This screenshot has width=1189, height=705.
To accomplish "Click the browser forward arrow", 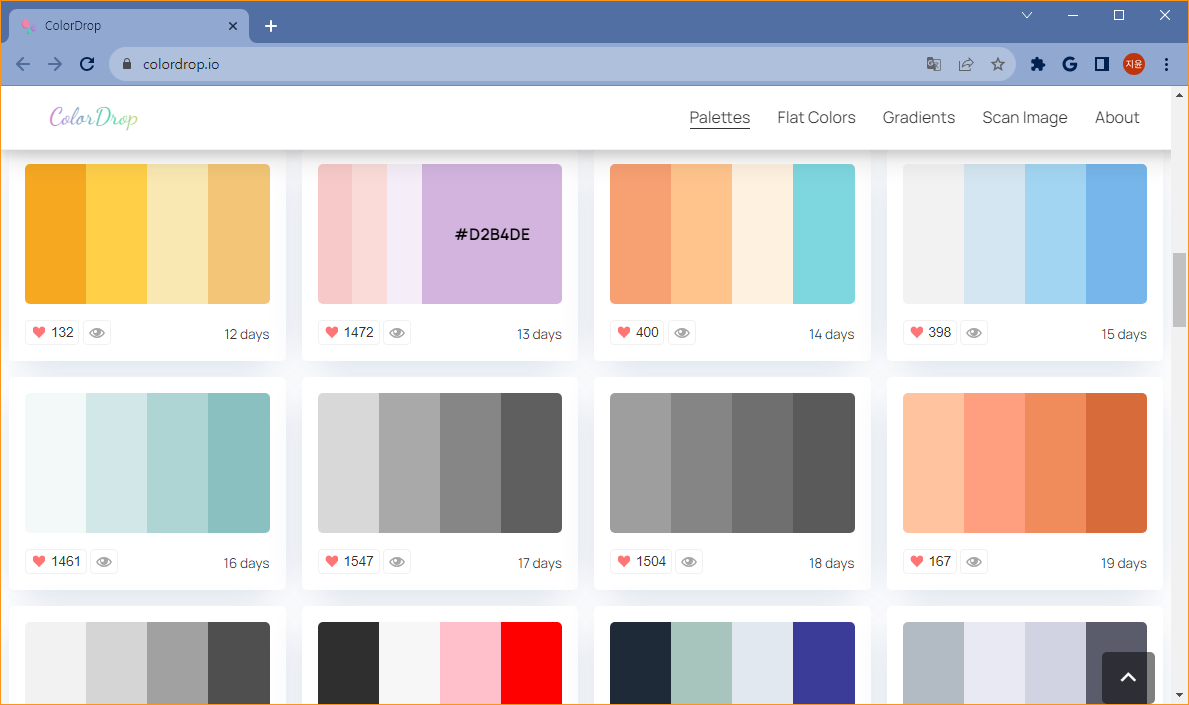I will pos(55,64).
